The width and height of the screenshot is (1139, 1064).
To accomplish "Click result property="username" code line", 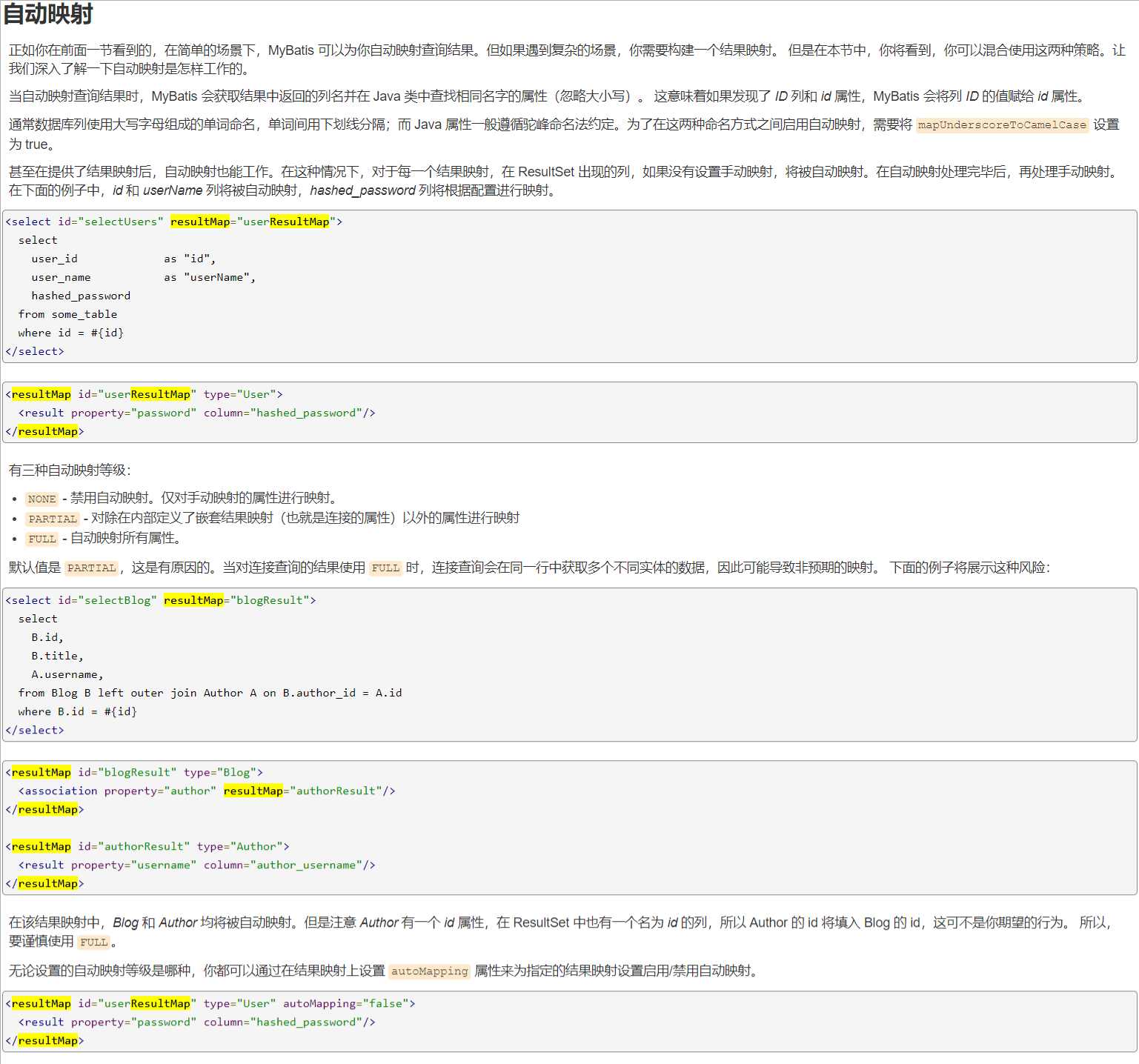I will tap(197, 865).
